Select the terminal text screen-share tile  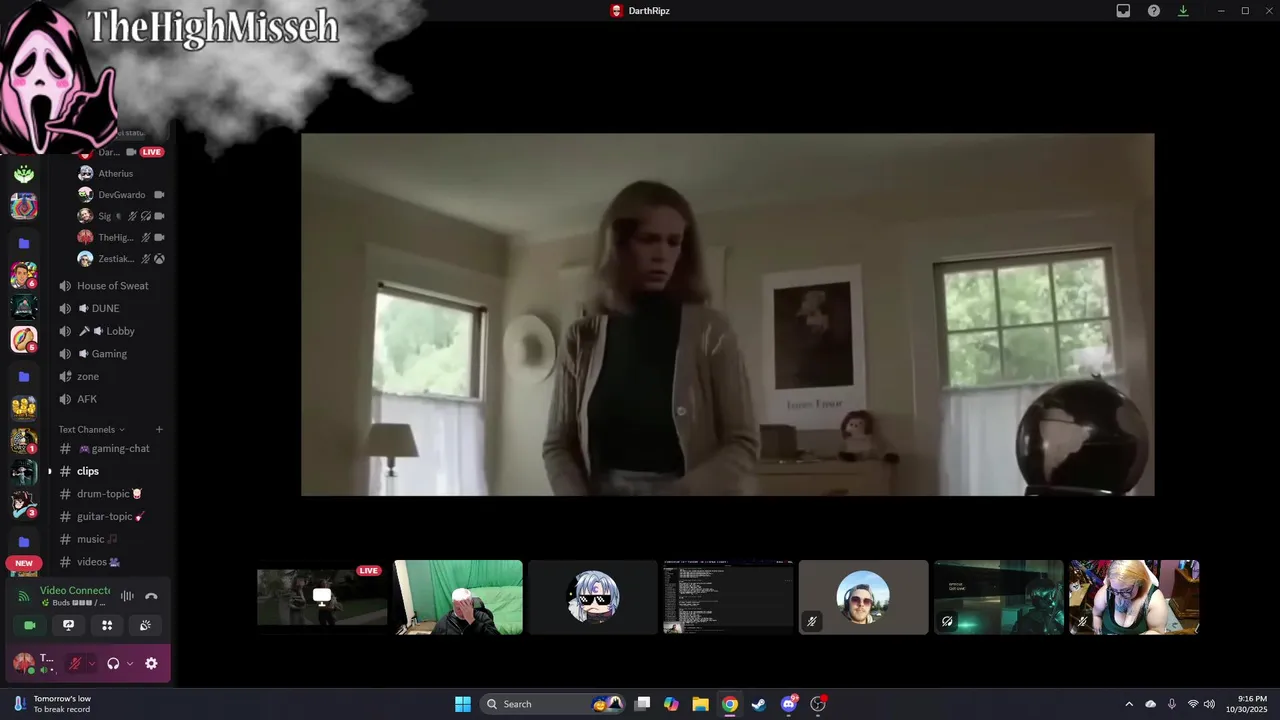pos(728,597)
